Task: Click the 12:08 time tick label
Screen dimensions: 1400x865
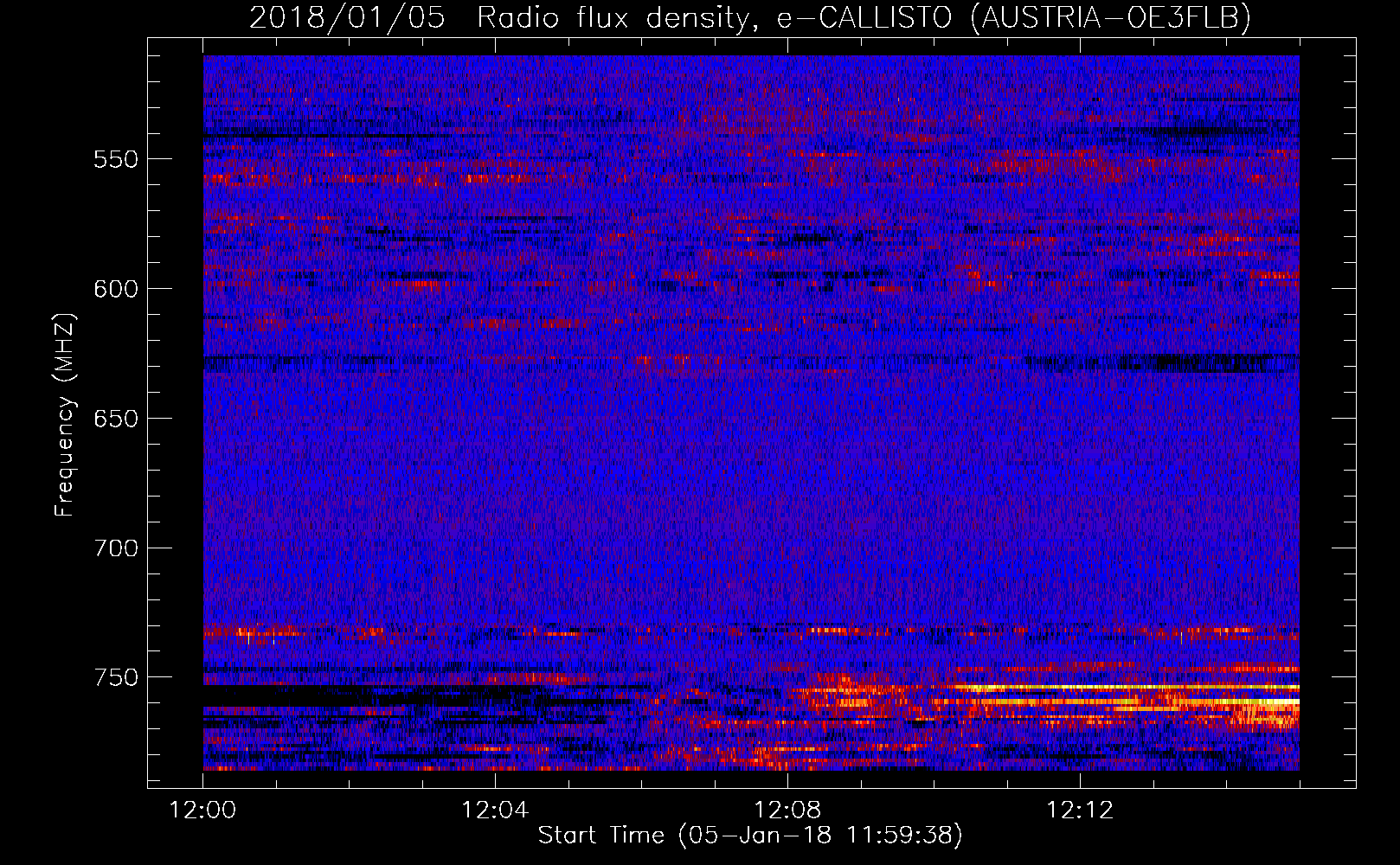Action: [787, 811]
